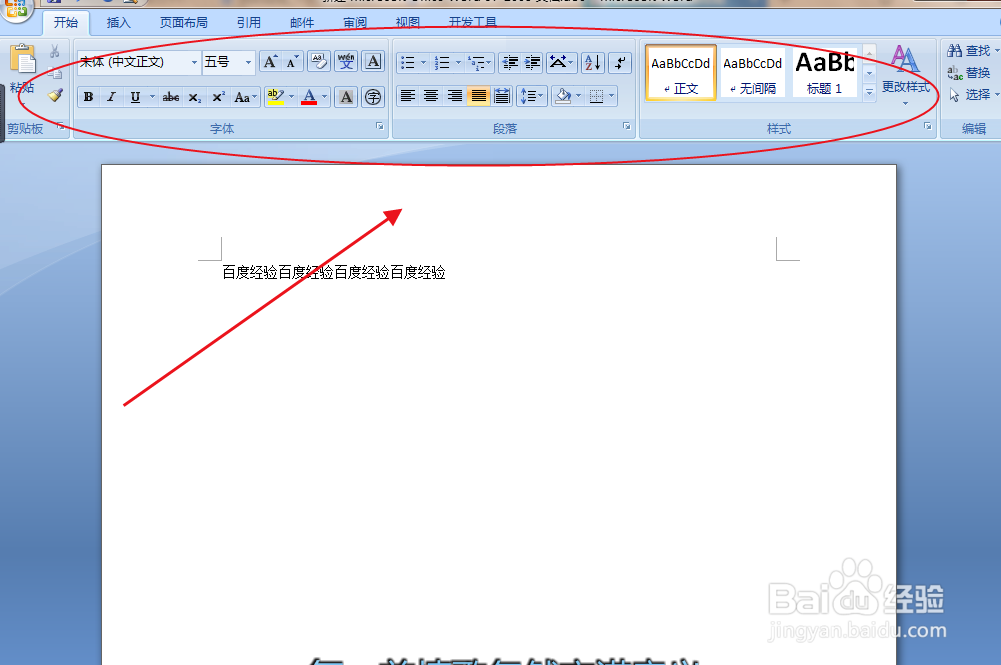The height and width of the screenshot is (665, 1001).
Task: Open Paragraph dialog launcher
Action: (x=627, y=126)
